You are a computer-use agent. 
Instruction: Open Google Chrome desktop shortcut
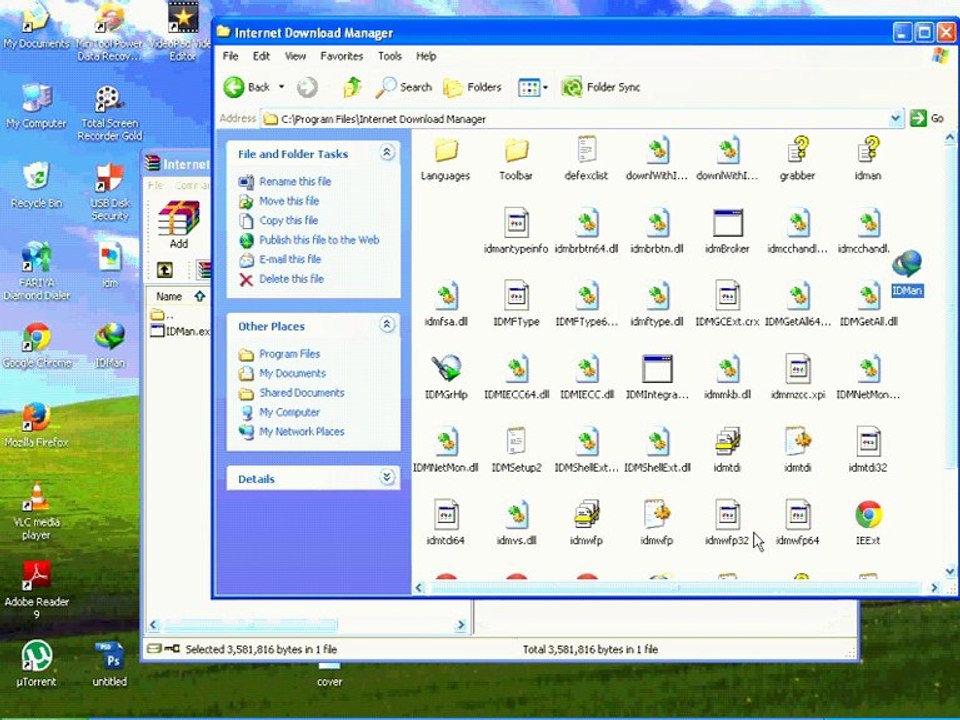pyautogui.click(x=37, y=346)
